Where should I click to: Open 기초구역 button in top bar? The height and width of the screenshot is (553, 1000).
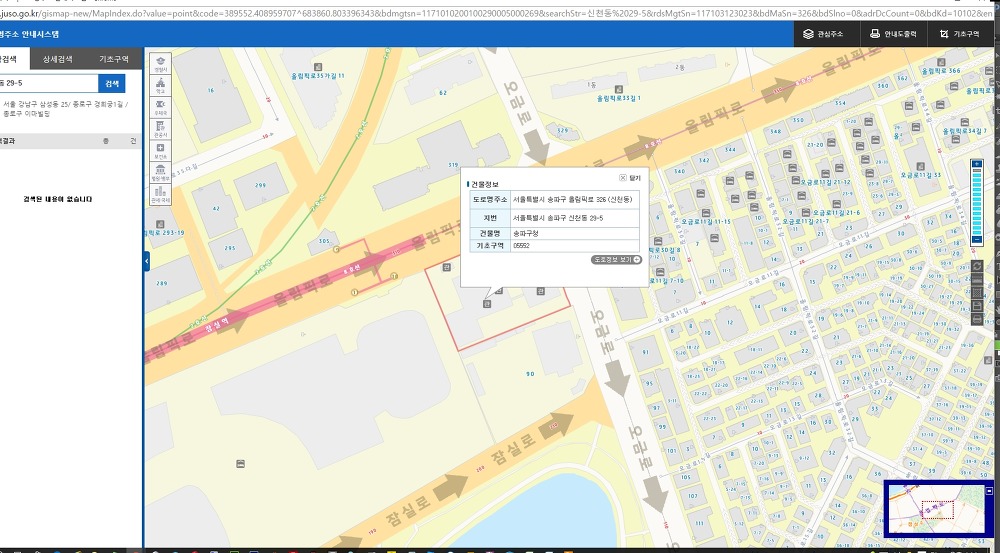point(959,34)
